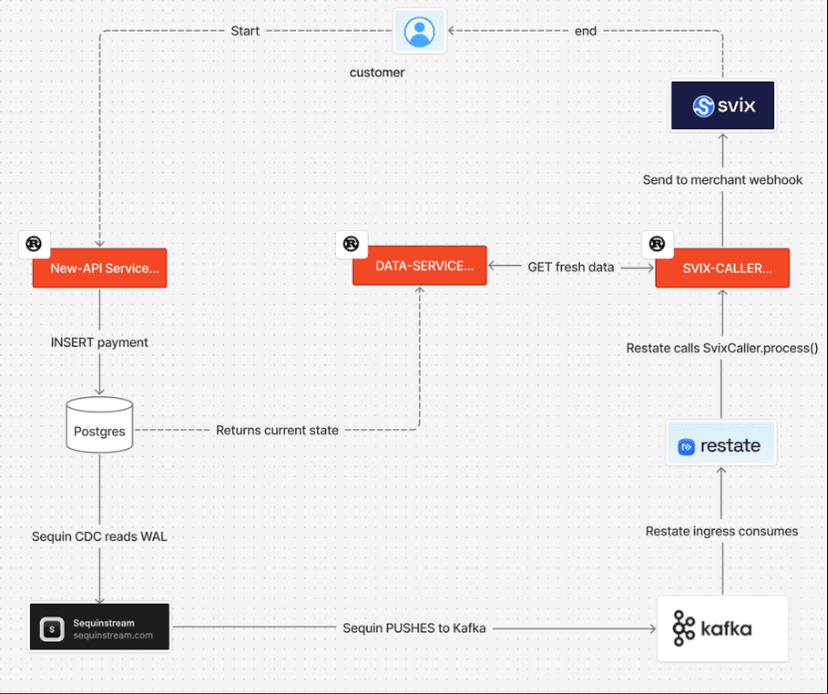Click the Sequin CDC reads WAL label
Image resolution: width=828 pixels, height=694 pixels.
[x=99, y=537]
